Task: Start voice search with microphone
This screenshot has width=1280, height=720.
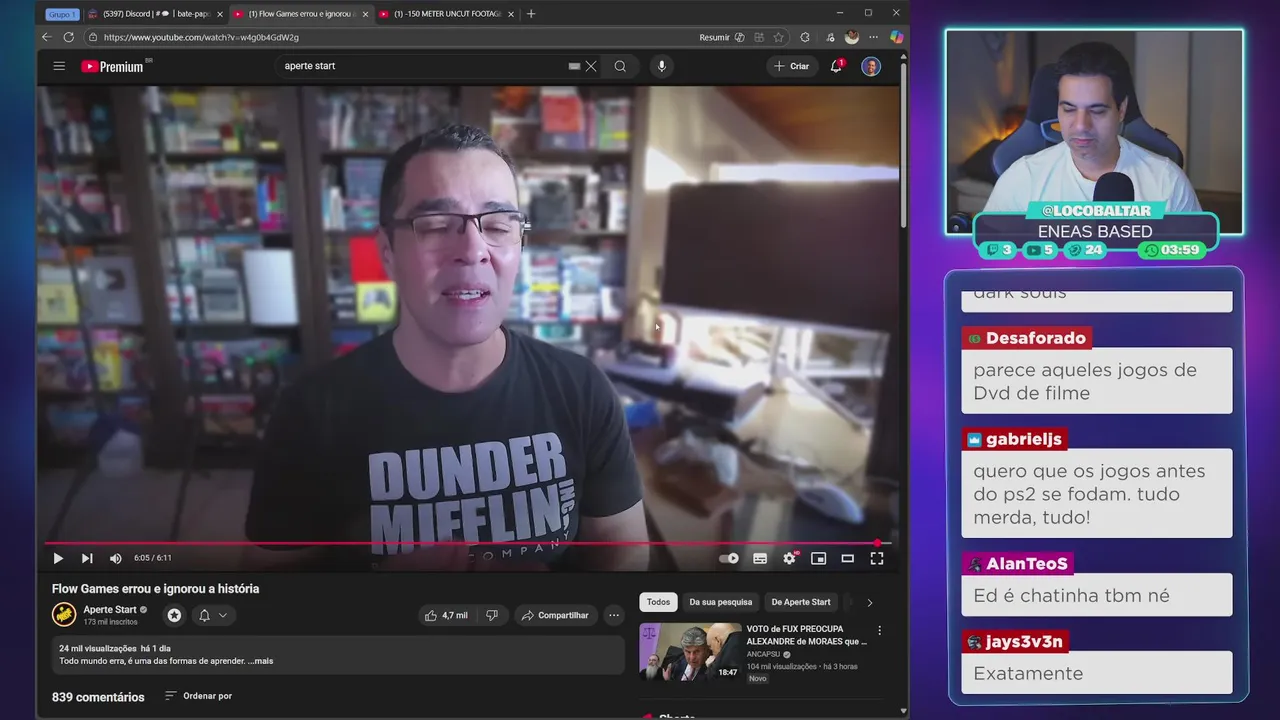Action: pyautogui.click(x=661, y=66)
